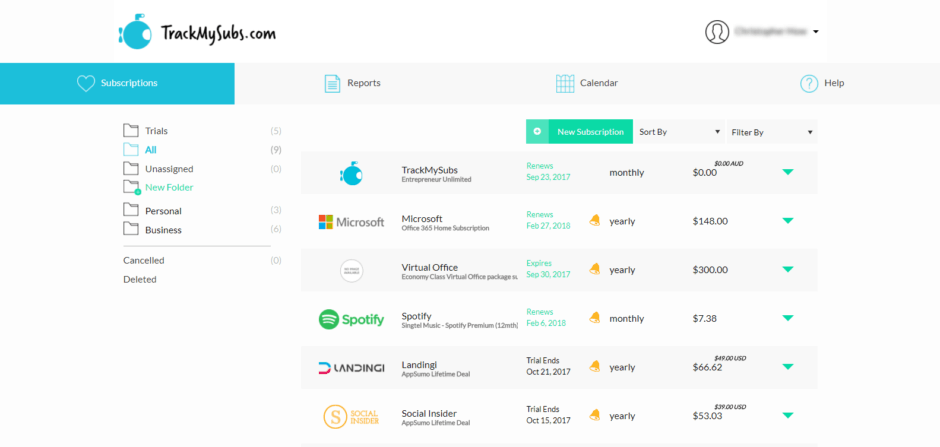This screenshot has height=447, width=940.
Task: Show Deleted subscriptions
Action: [x=140, y=279]
